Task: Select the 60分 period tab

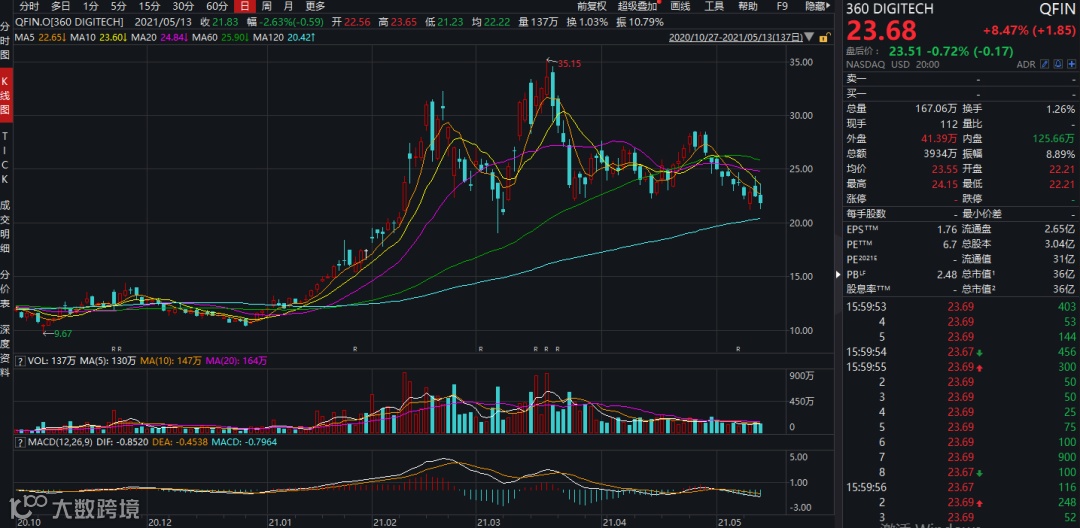Action: pyautogui.click(x=217, y=7)
